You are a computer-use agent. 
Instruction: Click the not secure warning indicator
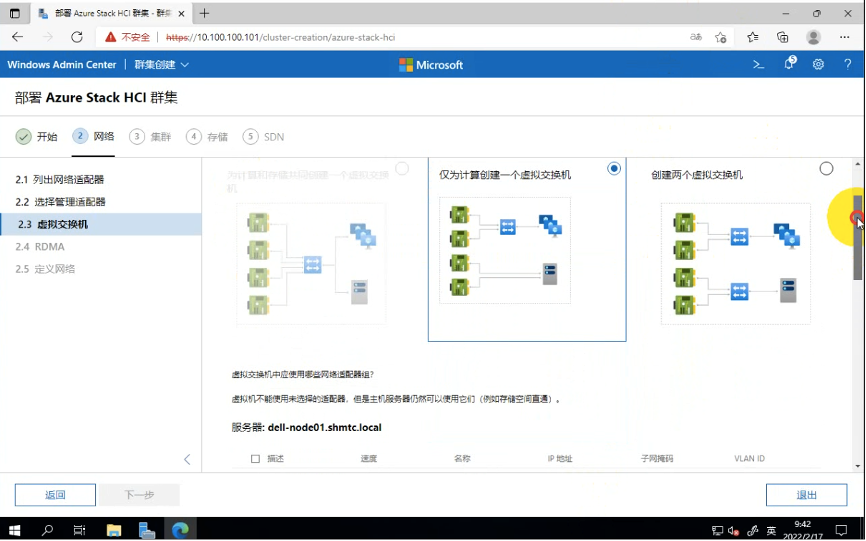128,37
